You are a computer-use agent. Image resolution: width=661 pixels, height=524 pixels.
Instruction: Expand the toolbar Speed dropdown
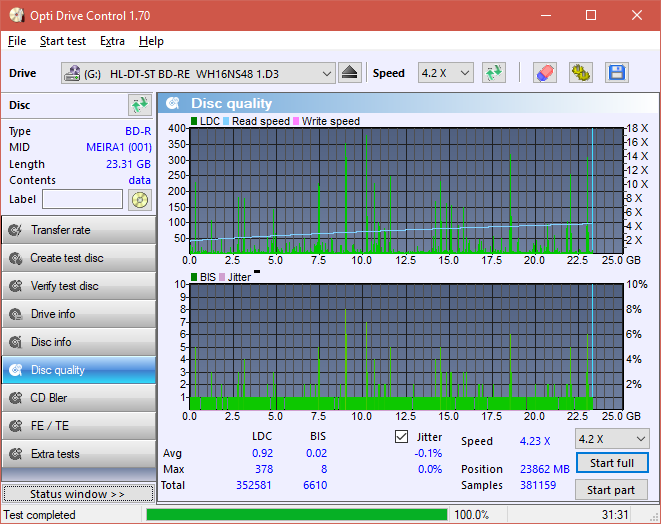point(445,73)
